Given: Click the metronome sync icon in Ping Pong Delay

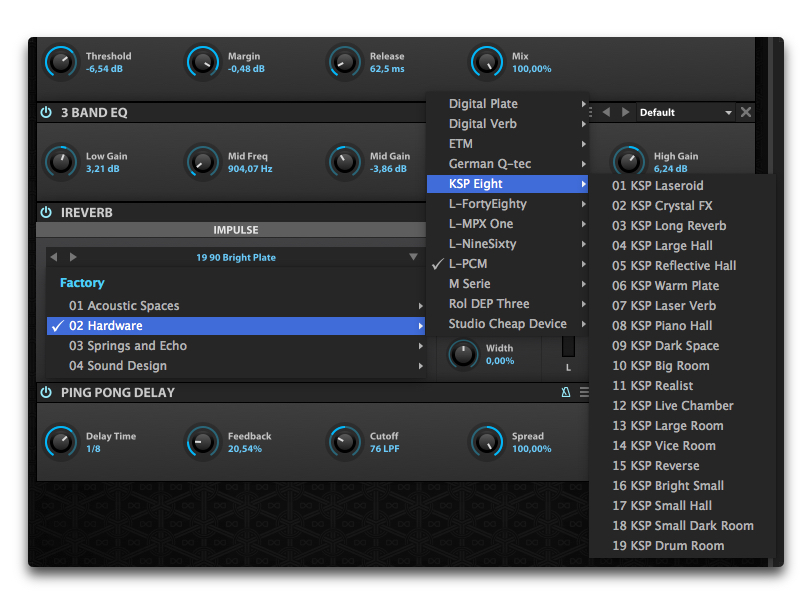Looking at the screenshot, I should click(566, 392).
